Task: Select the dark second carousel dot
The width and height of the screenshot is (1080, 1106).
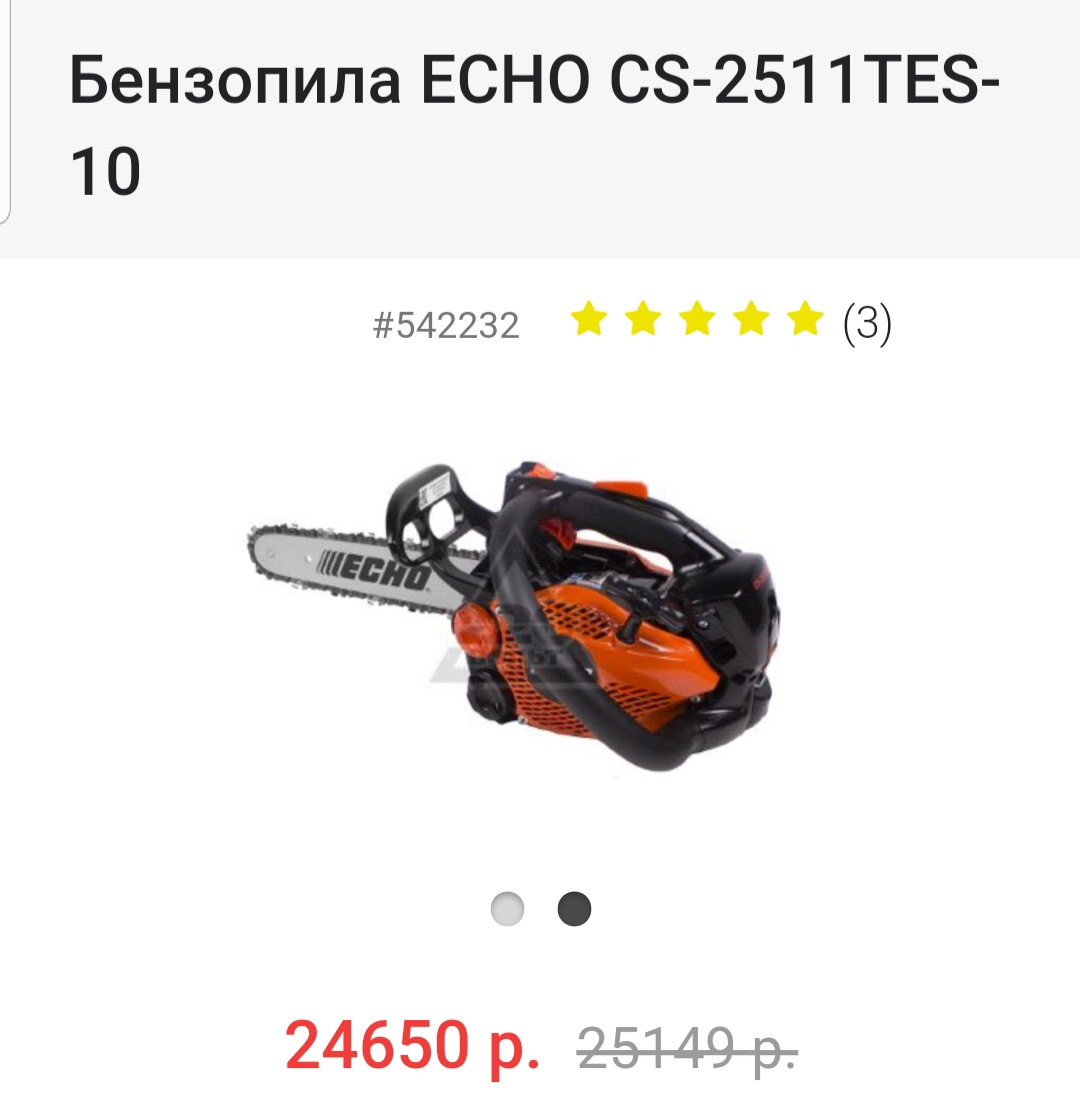Action: 574,908
